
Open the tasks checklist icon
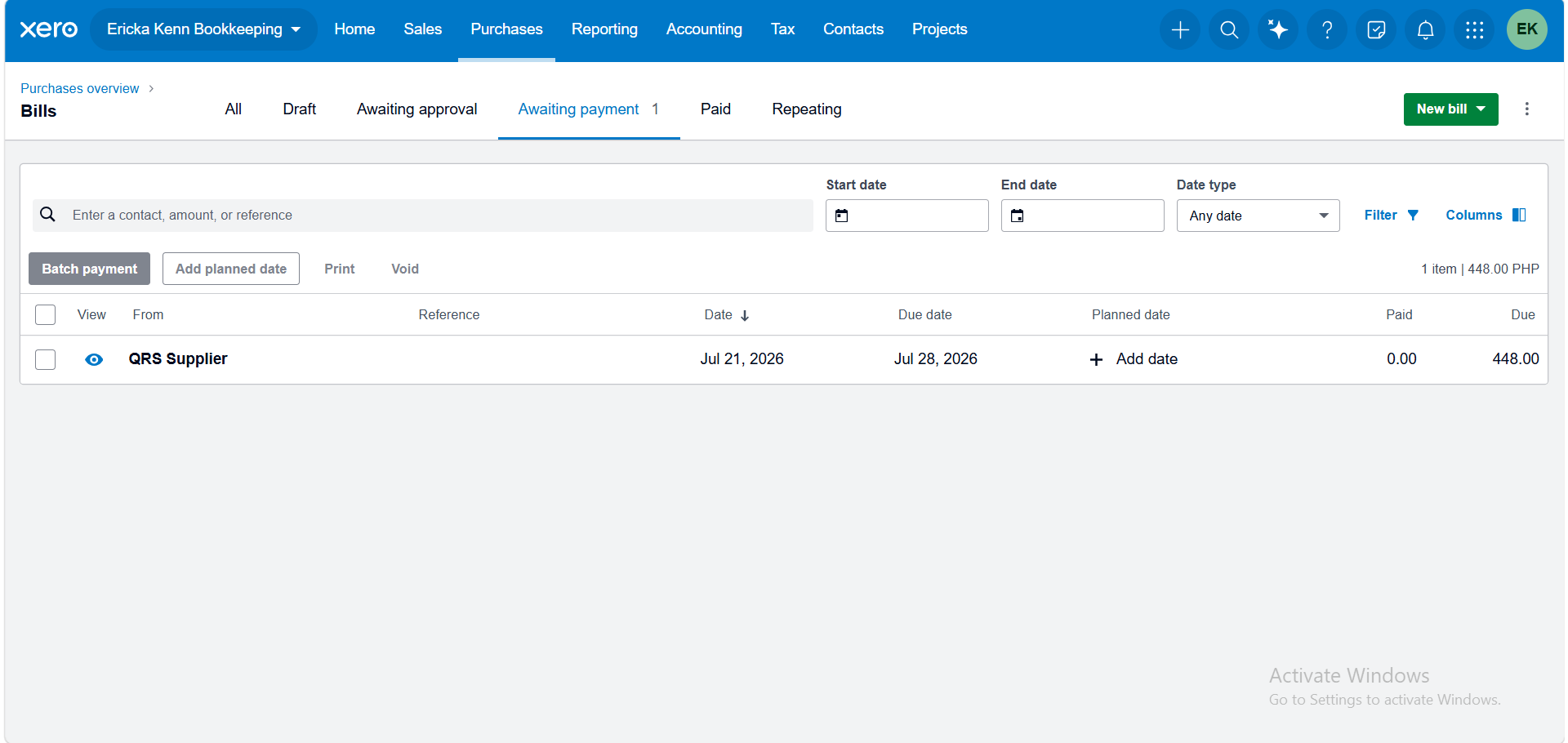coord(1376,30)
